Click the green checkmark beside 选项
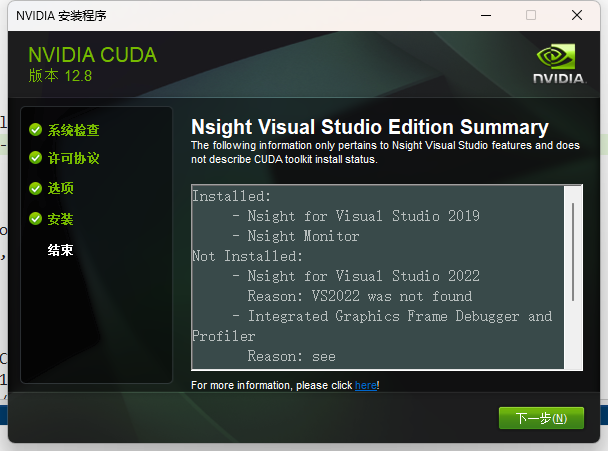Image resolution: width=608 pixels, height=451 pixels. pos(35,188)
